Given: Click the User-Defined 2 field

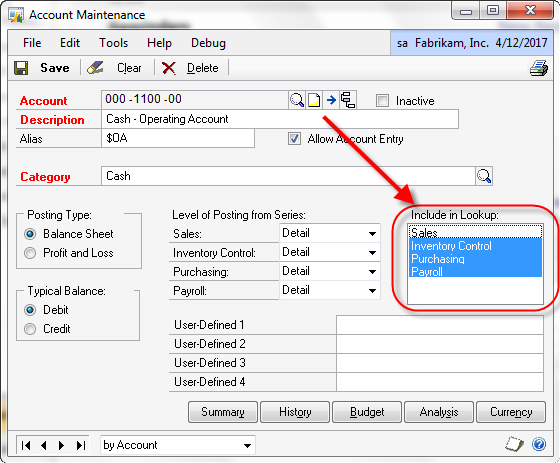Looking at the screenshot, I should click(440, 344).
